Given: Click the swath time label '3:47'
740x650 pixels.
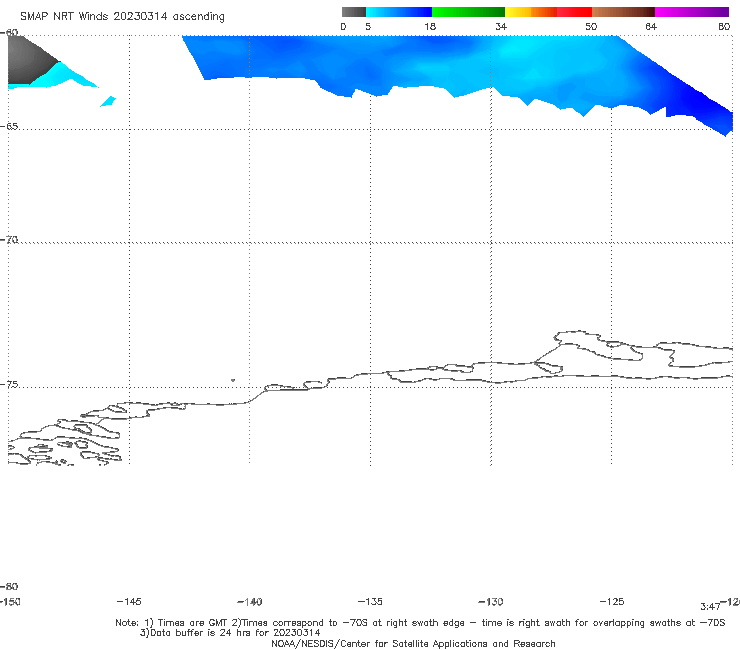Looking at the screenshot, I should click(x=710, y=607).
